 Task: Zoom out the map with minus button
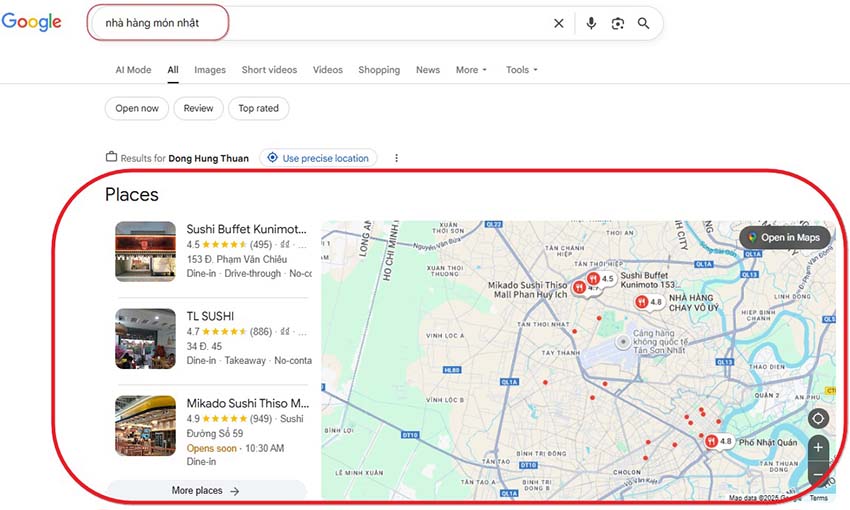[819, 474]
